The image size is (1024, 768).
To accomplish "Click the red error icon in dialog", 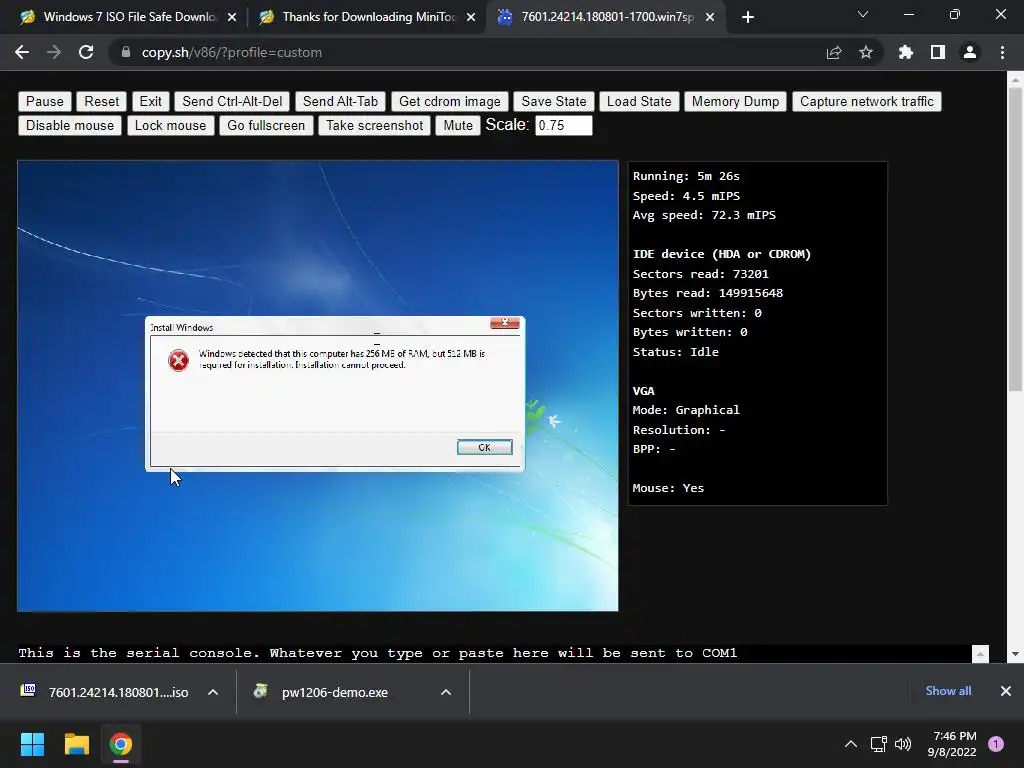I will pos(178,360).
